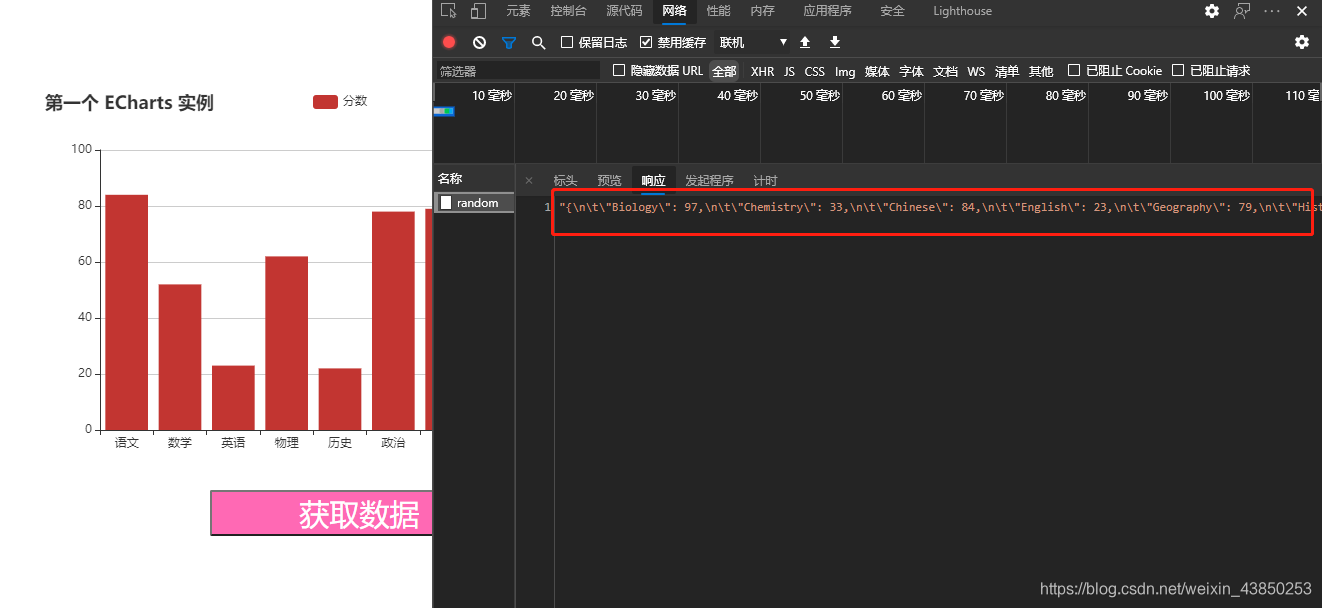The height and width of the screenshot is (608, 1322).
Task: Enable Preserve log checkbox
Action: [567, 42]
